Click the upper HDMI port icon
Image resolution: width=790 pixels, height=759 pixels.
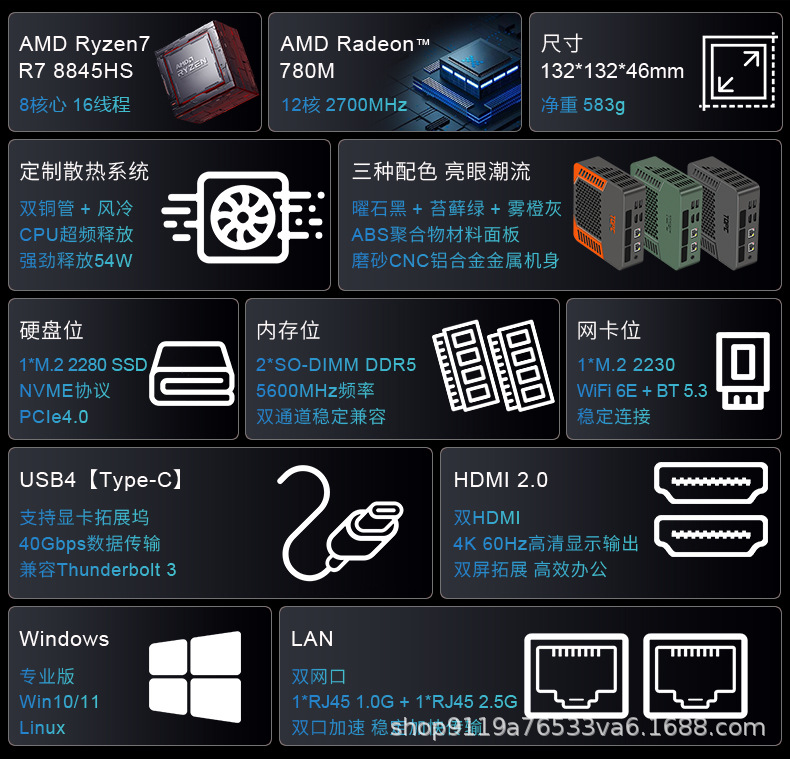pos(711,483)
